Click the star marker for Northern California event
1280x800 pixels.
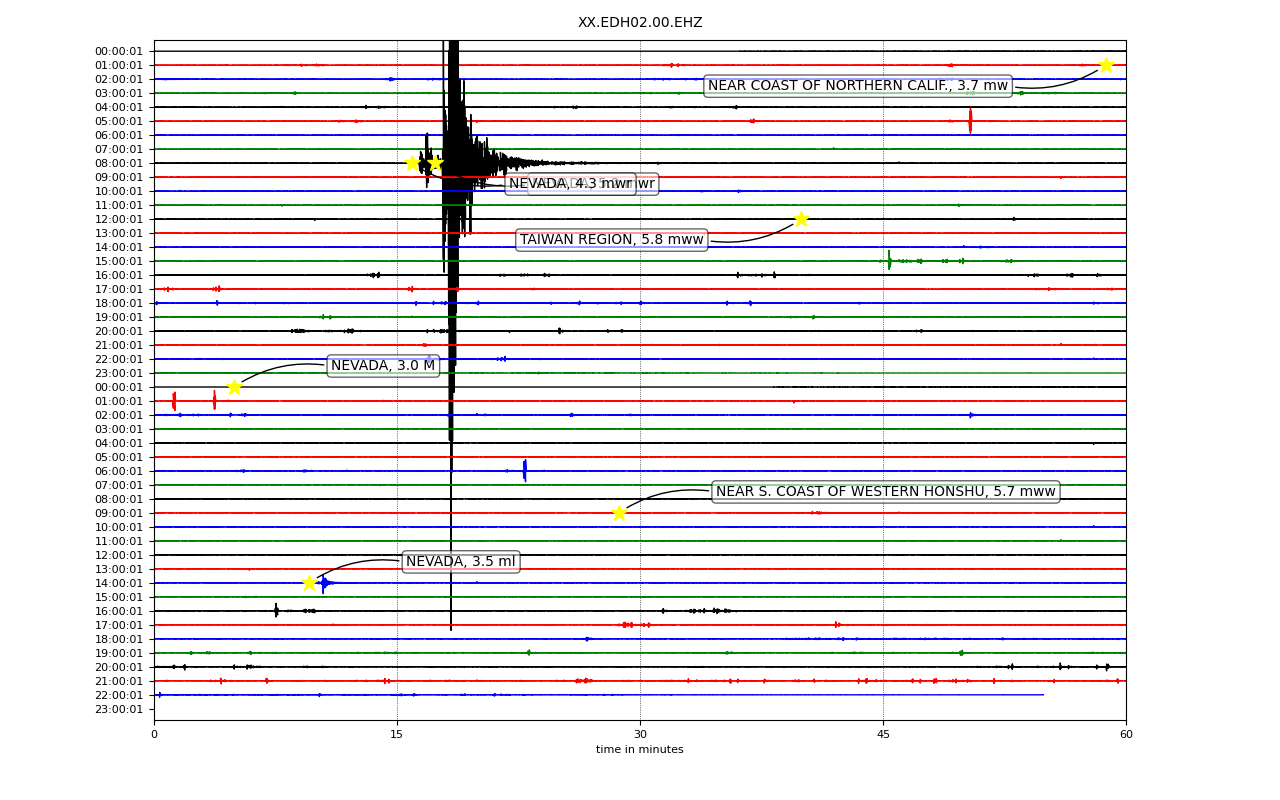coord(1106,65)
